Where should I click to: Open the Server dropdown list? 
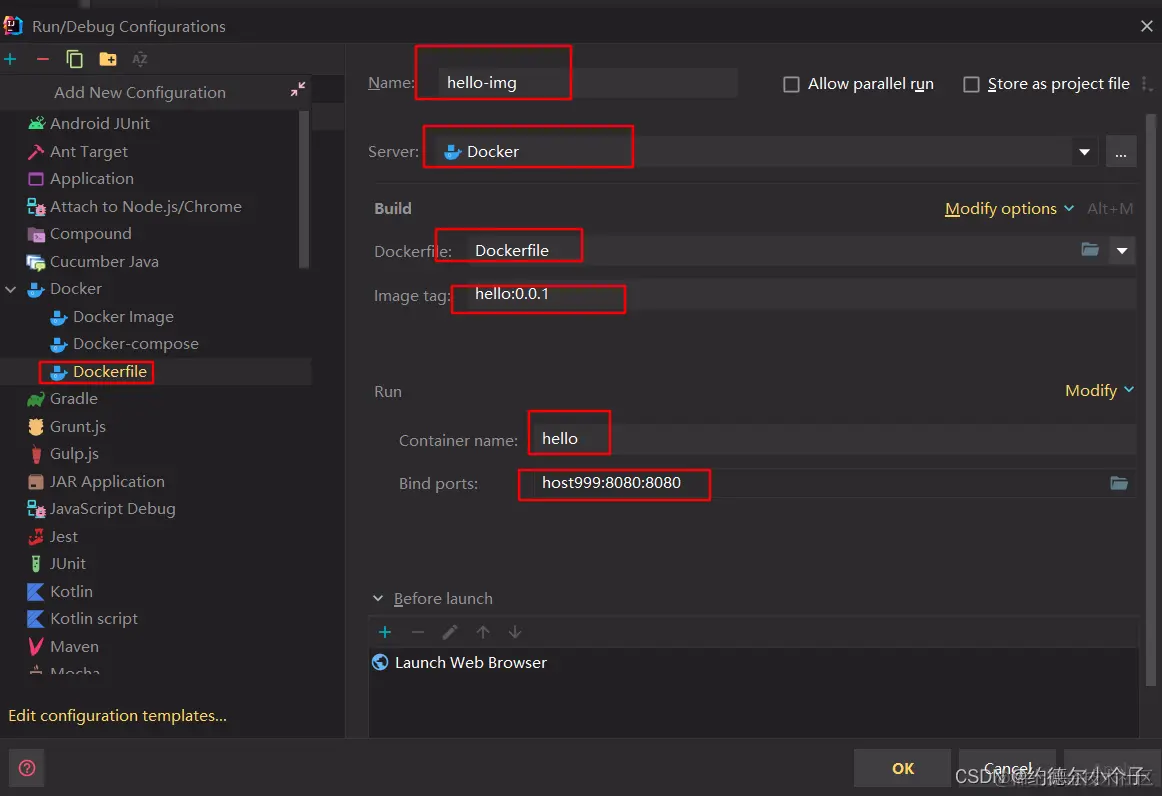[1084, 152]
